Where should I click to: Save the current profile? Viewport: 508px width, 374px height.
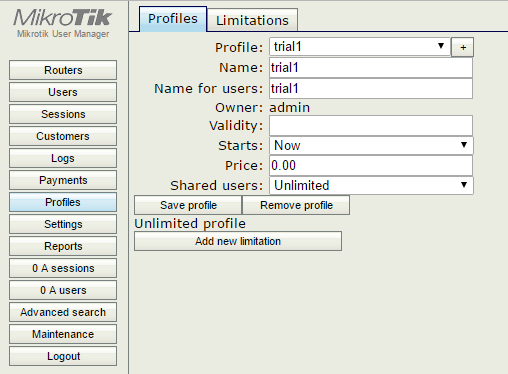pyautogui.click(x=188, y=205)
